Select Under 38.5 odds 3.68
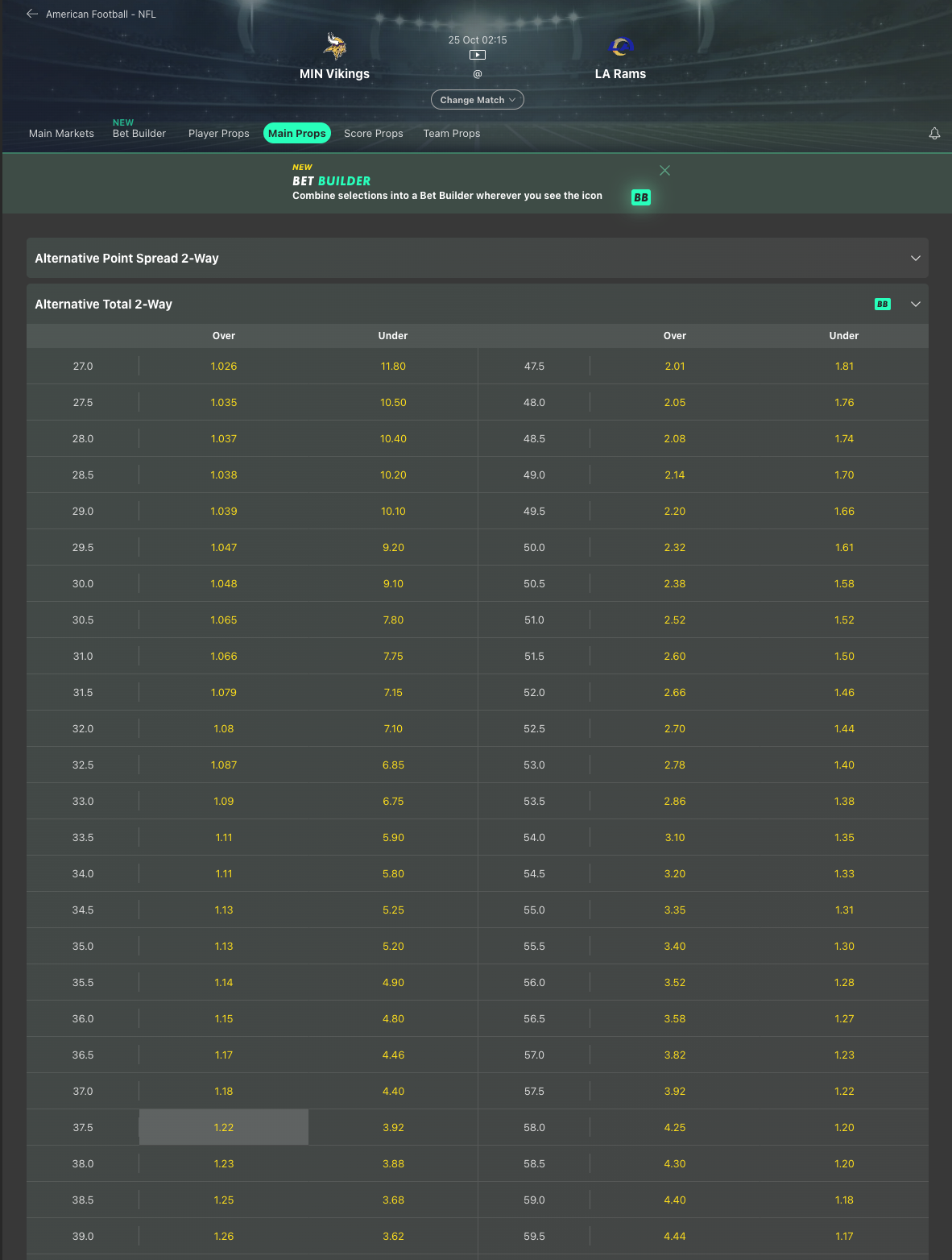 (x=393, y=1200)
